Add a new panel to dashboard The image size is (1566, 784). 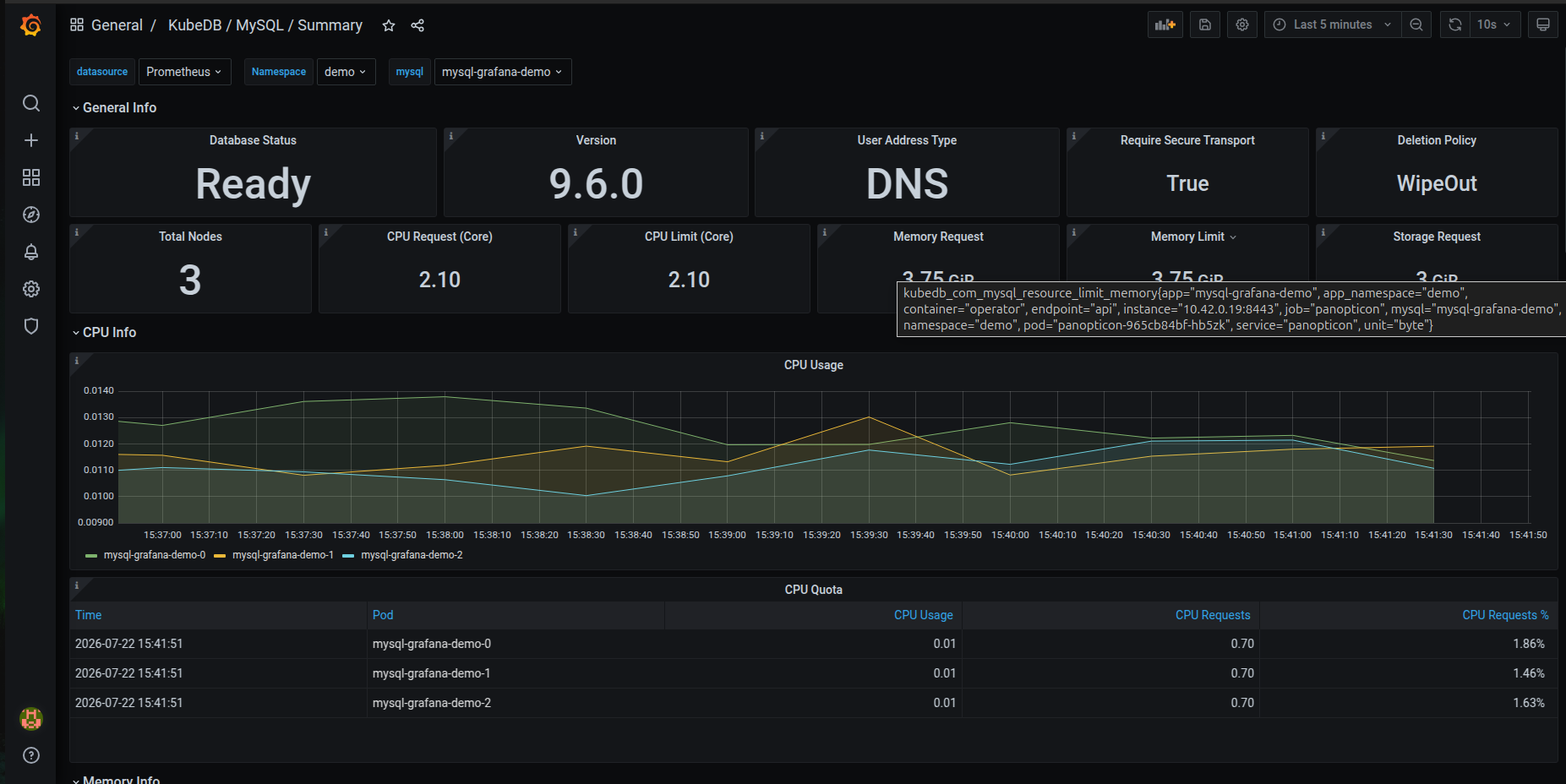point(1165,24)
